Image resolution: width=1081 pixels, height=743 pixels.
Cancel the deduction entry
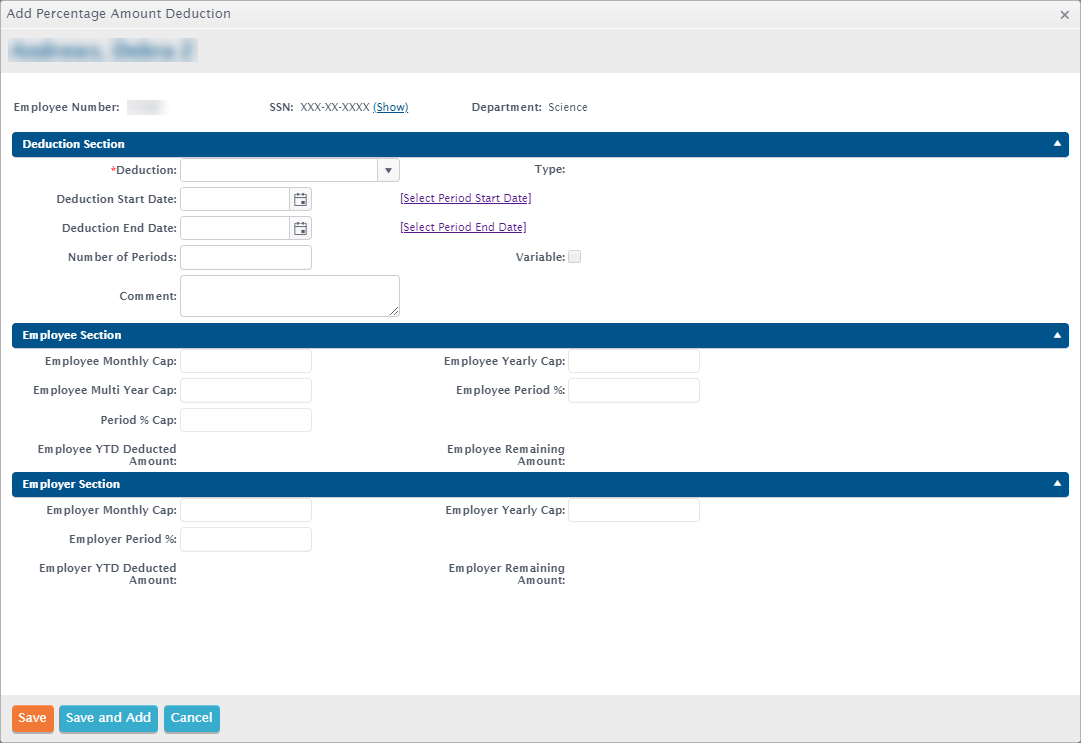(191, 718)
